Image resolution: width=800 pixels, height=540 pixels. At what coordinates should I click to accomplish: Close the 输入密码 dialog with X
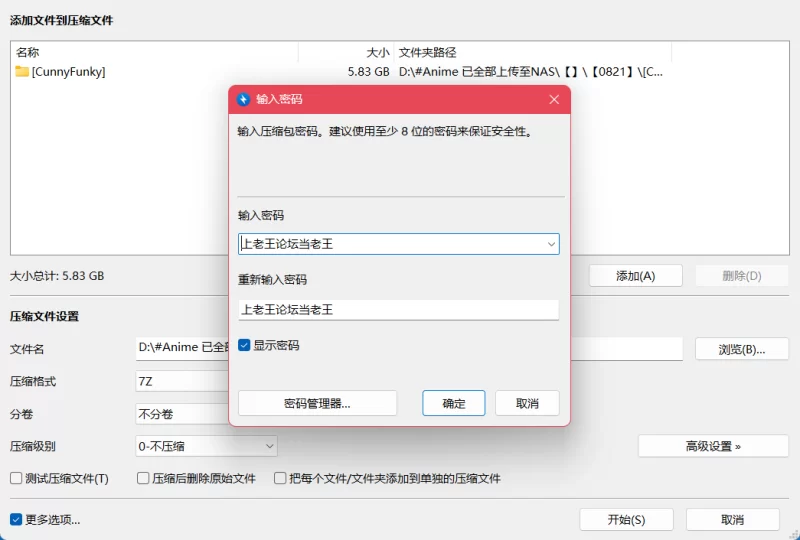tap(554, 100)
